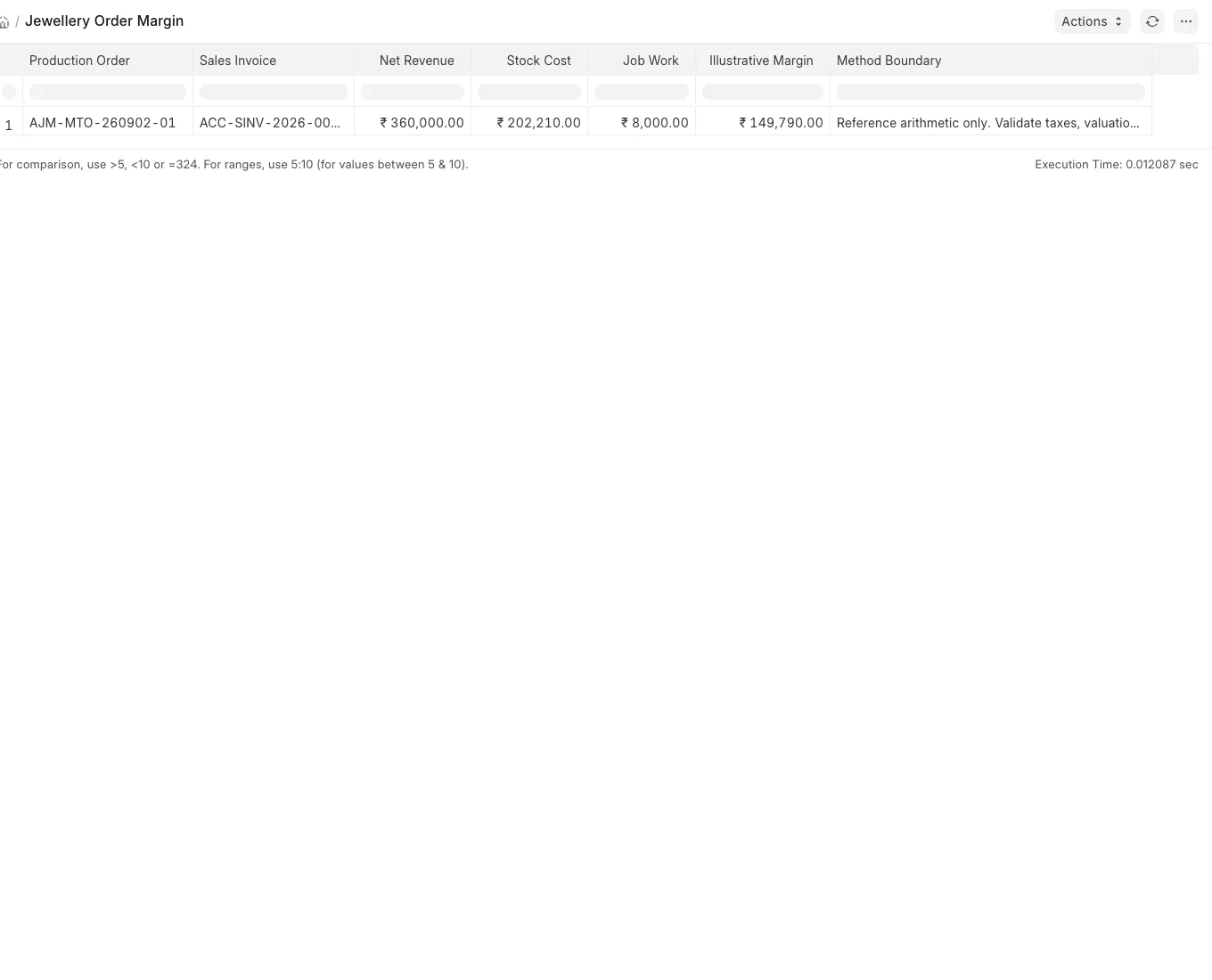
Task: Select the ACC-SINV-2026 invoice cell
Action: pyautogui.click(x=274, y=123)
